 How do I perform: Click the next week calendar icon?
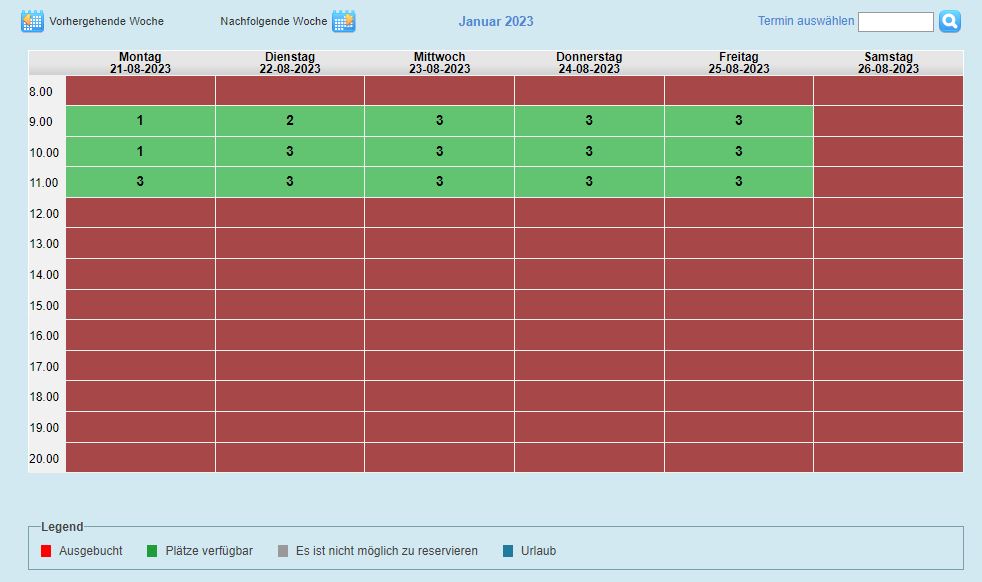[x=344, y=21]
